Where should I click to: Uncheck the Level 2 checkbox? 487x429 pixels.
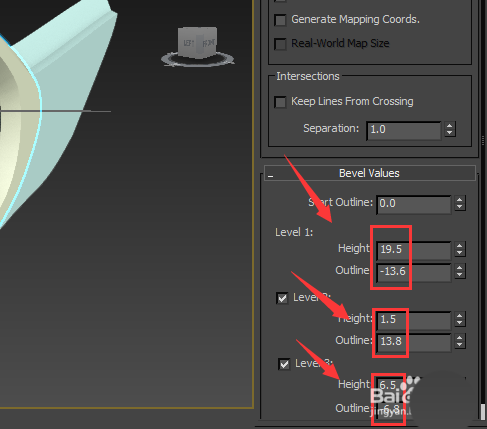pos(282,298)
